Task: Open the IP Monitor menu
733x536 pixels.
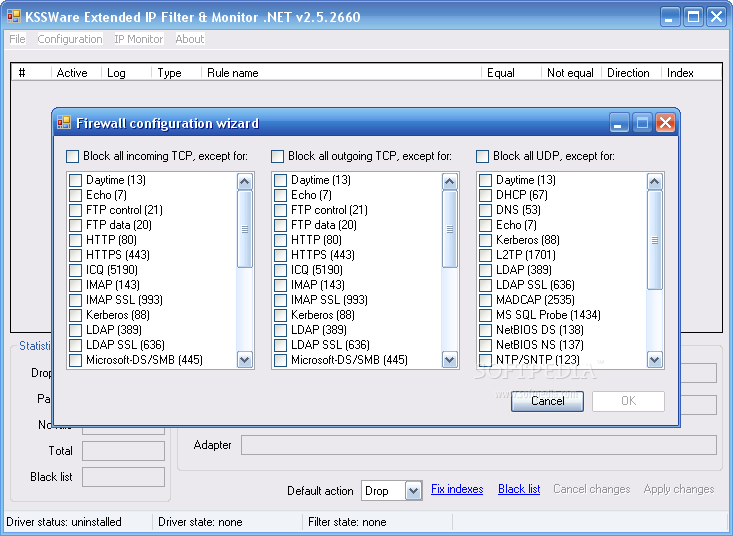Action: tap(139, 39)
